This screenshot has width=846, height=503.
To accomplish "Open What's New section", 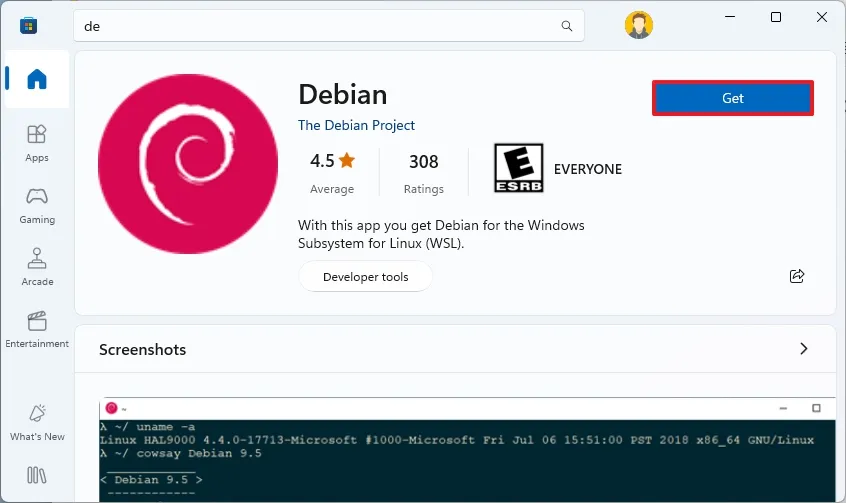I will pos(37,423).
